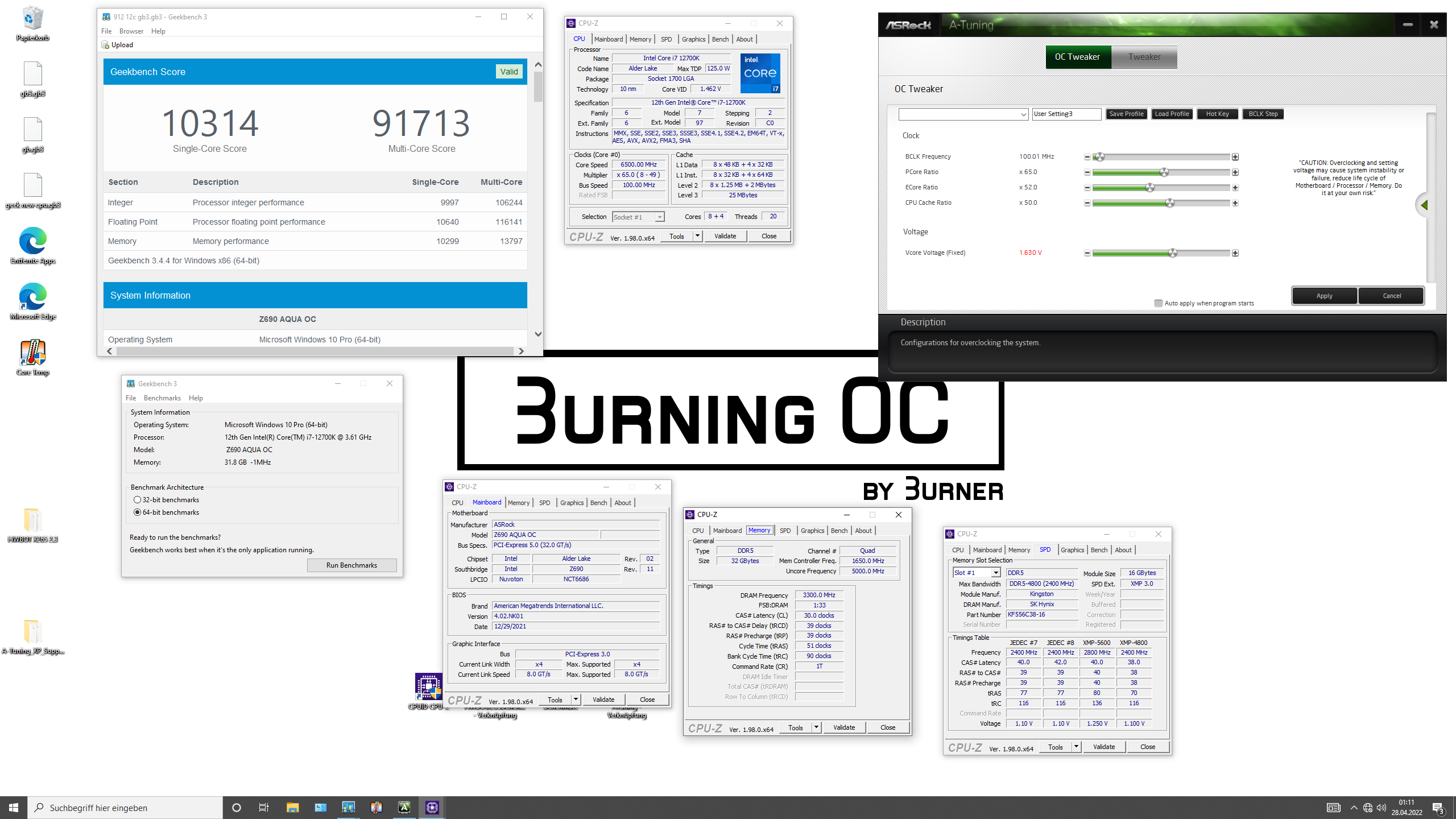This screenshot has height=819, width=1456.
Task: Click the BCLK Frequency plus button
Action: [x=1235, y=157]
